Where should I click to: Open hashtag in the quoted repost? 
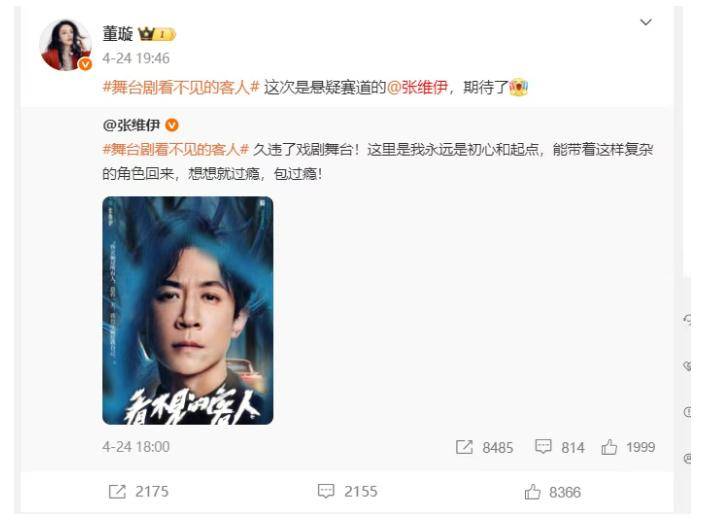[176, 149]
